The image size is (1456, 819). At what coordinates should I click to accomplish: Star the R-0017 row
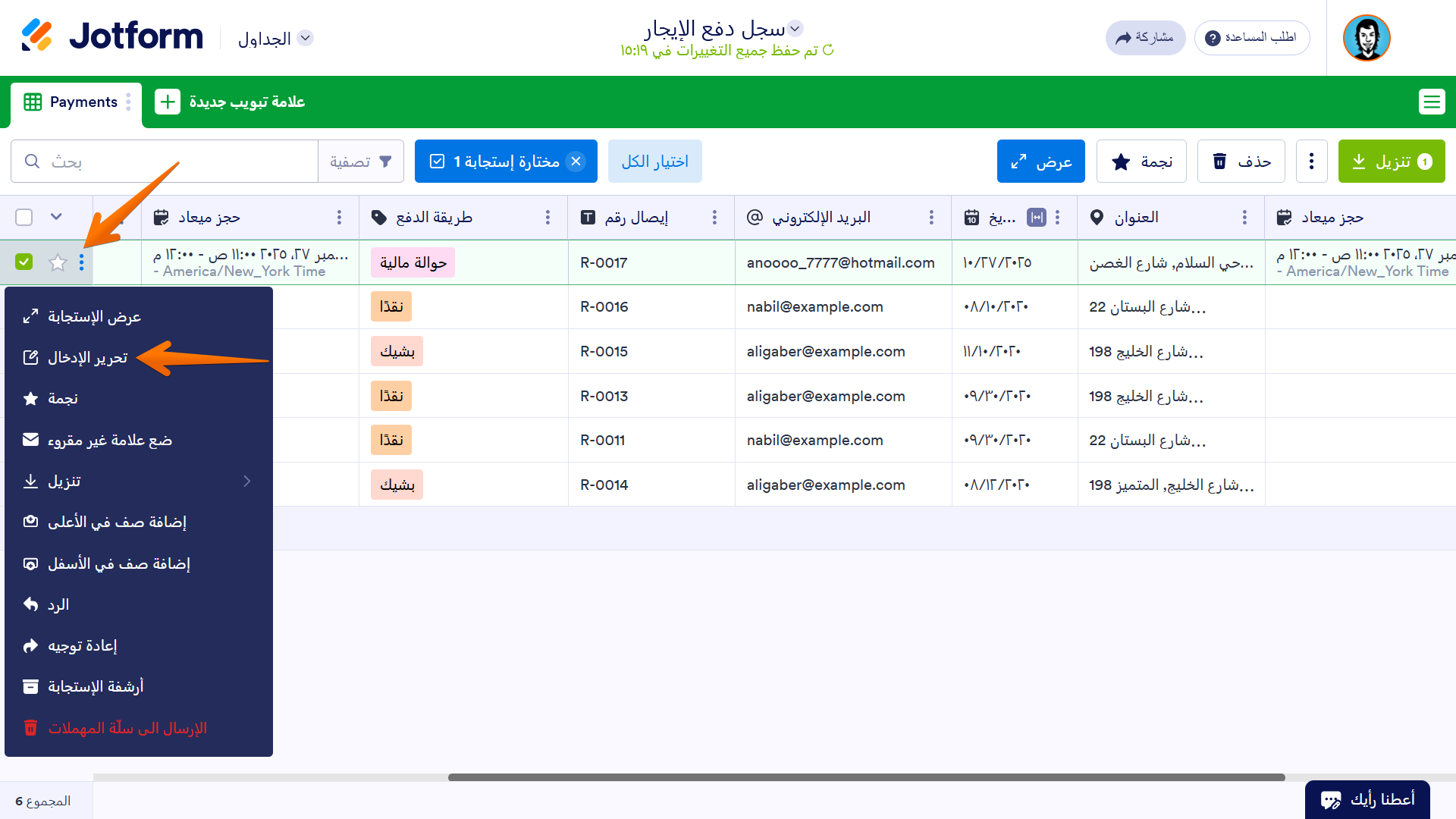click(x=57, y=262)
